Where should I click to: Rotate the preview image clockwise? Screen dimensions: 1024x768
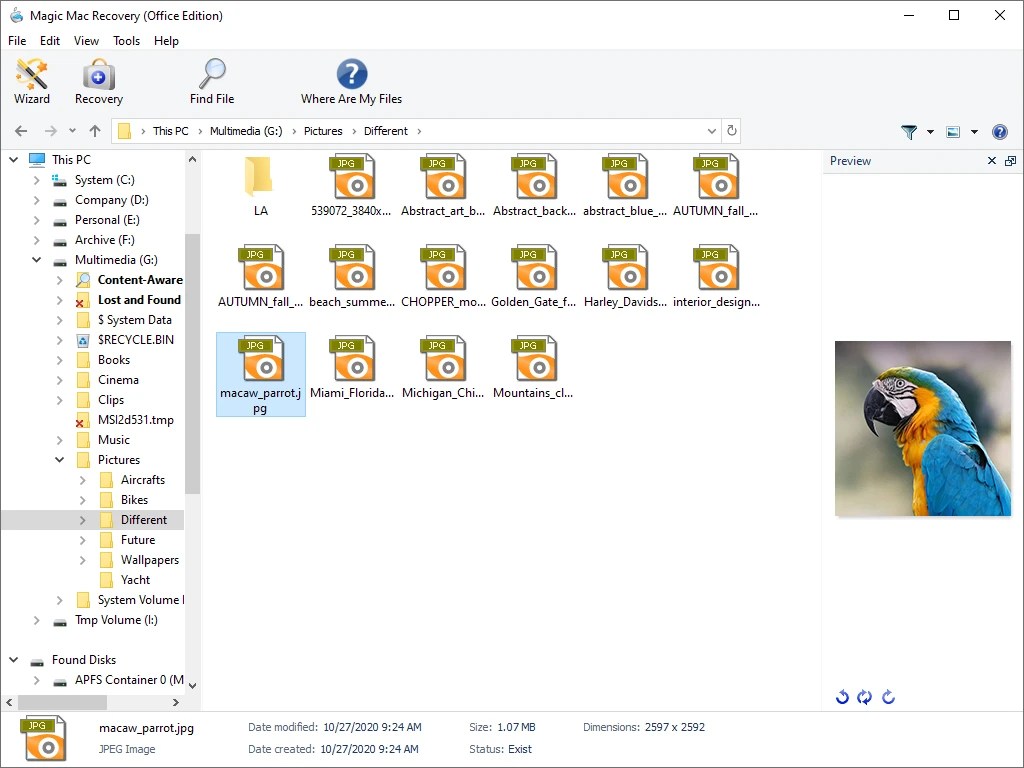click(888, 697)
